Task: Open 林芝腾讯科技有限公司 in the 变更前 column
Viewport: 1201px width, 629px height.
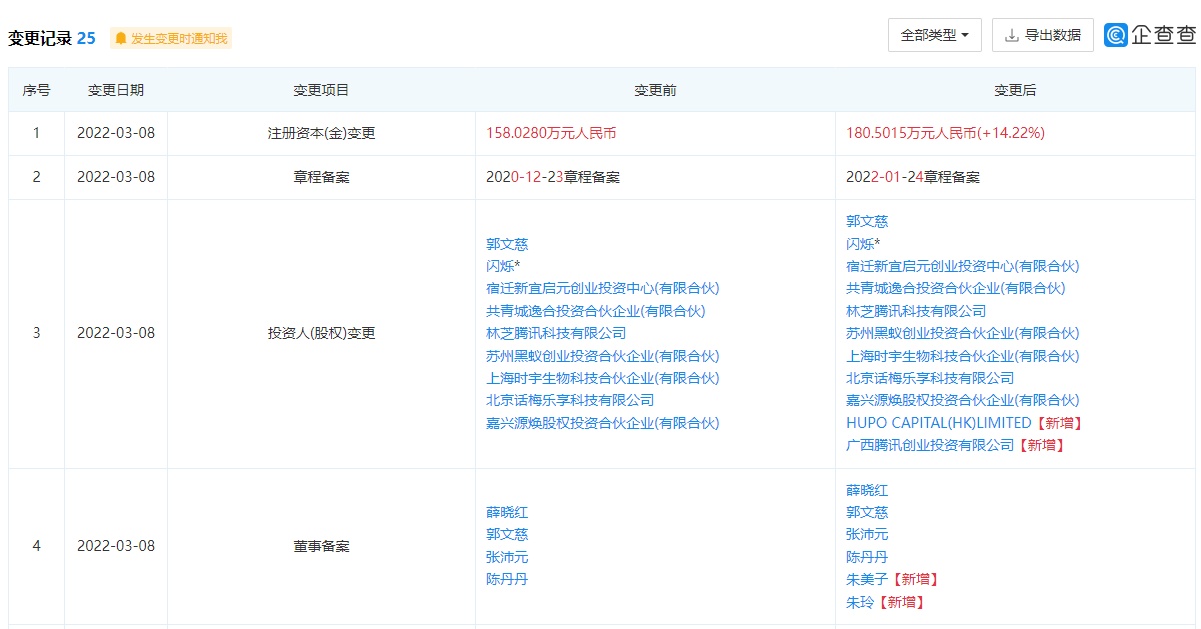Action: pyautogui.click(x=556, y=333)
